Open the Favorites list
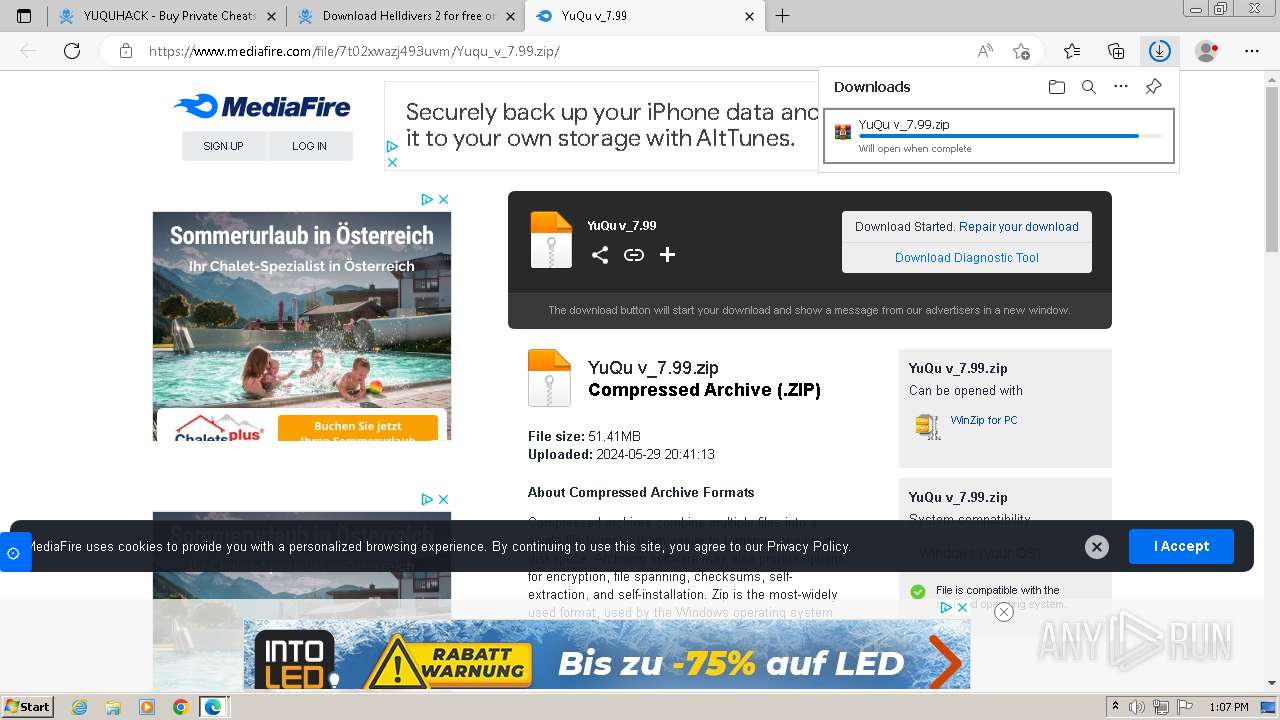The width and height of the screenshot is (1280, 720). pos(1072,51)
